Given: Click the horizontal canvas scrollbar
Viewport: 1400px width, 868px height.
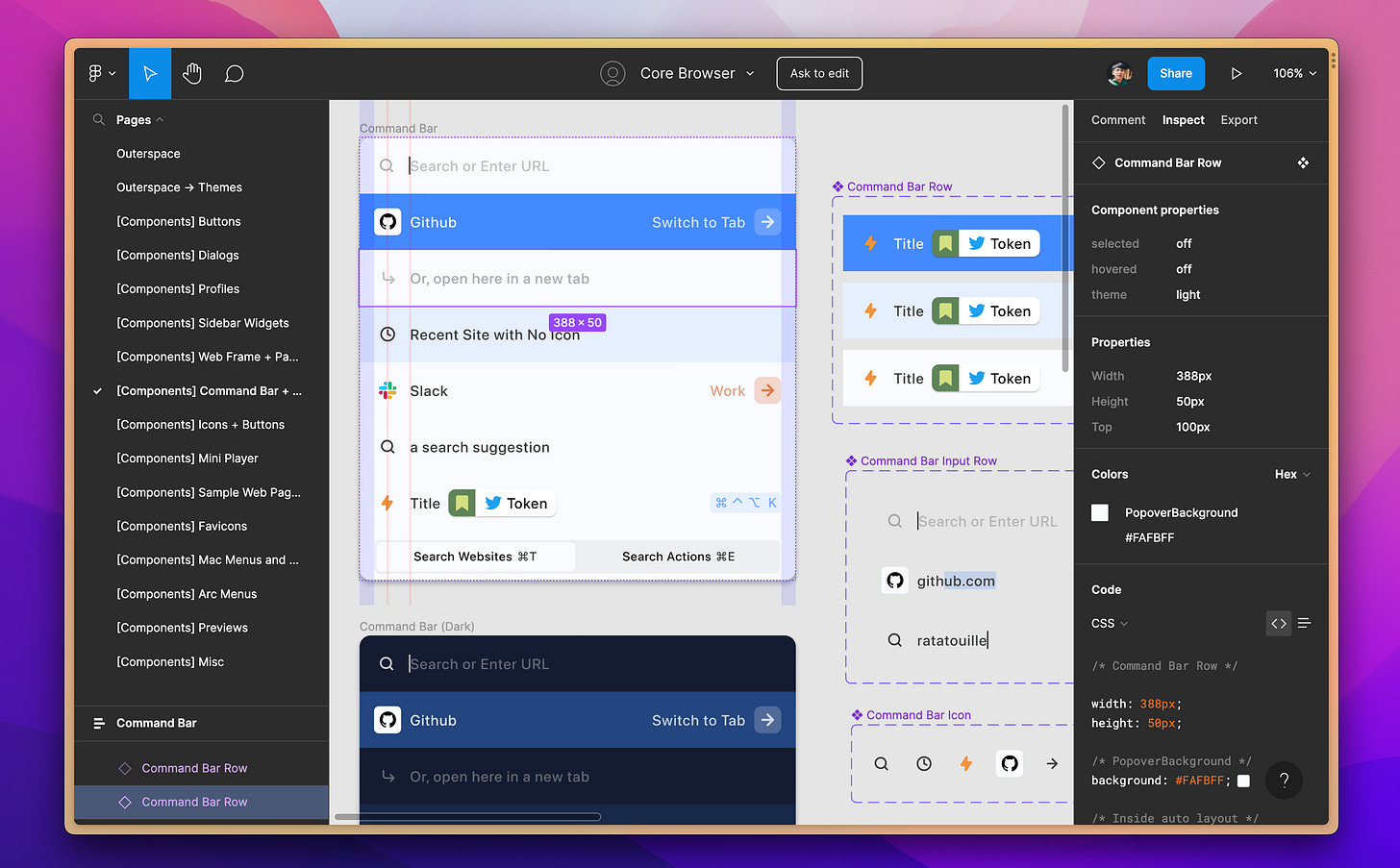Looking at the screenshot, I should tap(467, 817).
